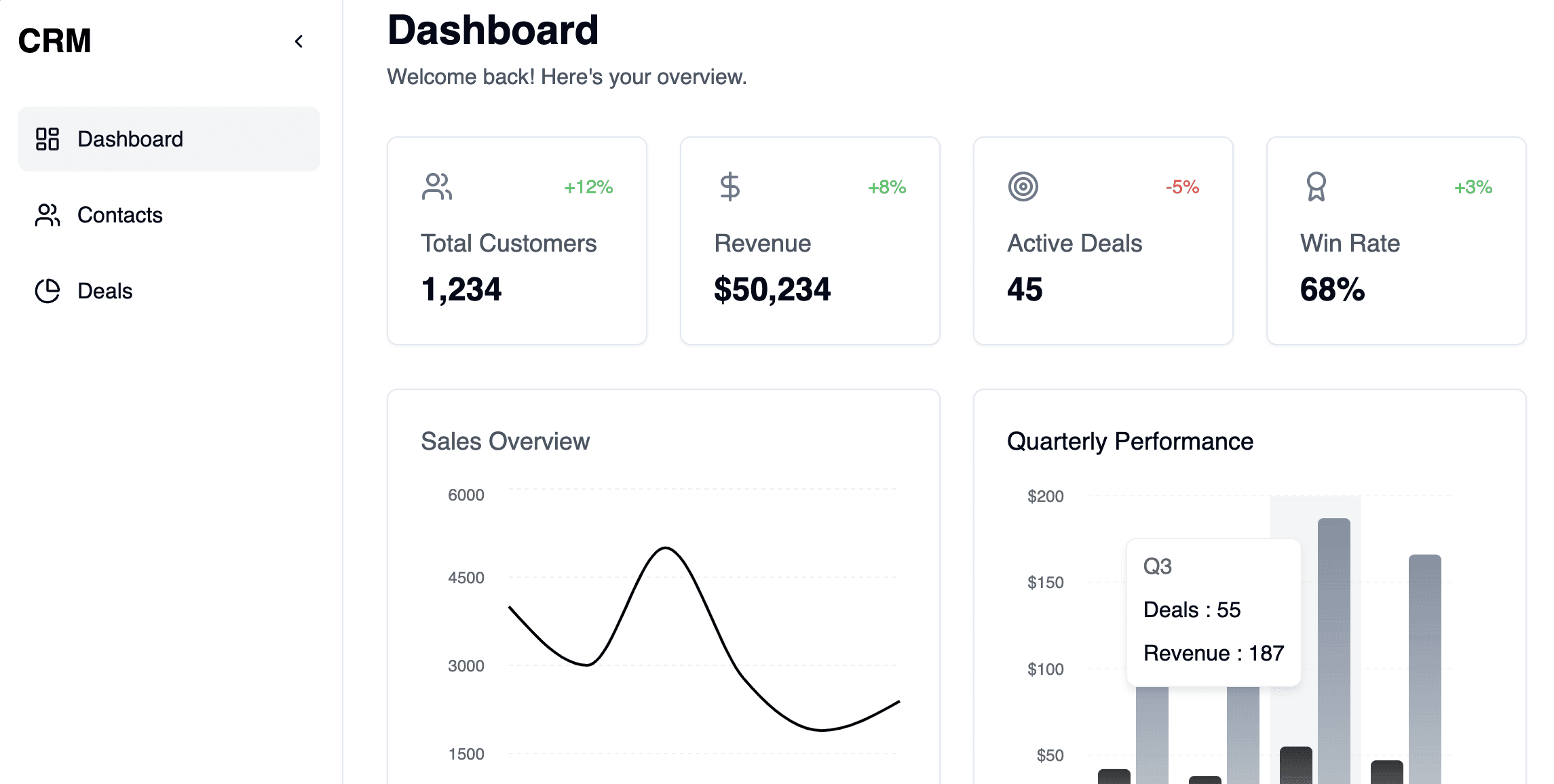The height and width of the screenshot is (784, 1554).
Task: Click the award ribbon icon on Win Rate card
Action: click(x=1316, y=187)
